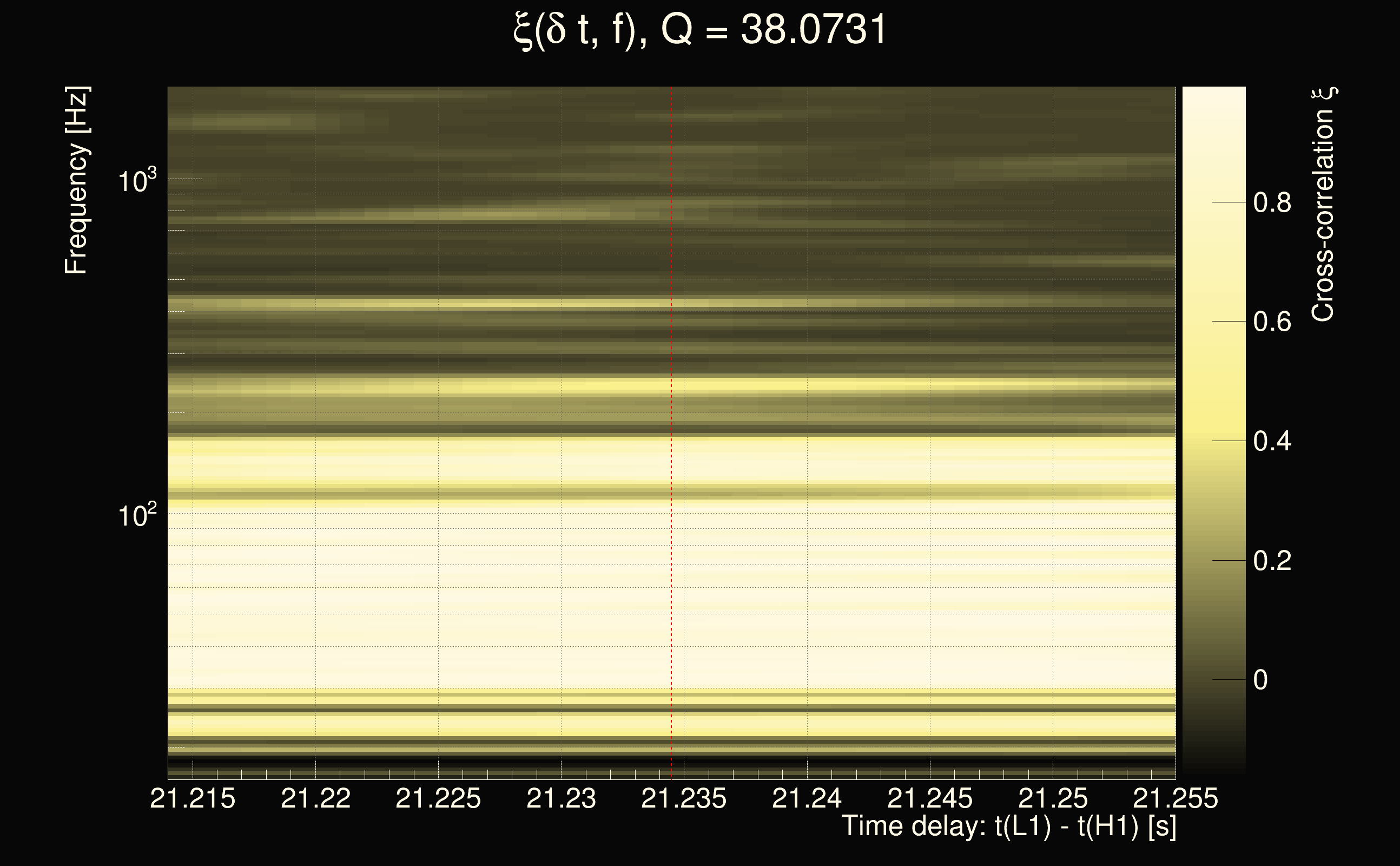This screenshot has width=1400, height=866.
Task: Click the 21.255 x-axis tick label
Action: [x=1175, y=798]
